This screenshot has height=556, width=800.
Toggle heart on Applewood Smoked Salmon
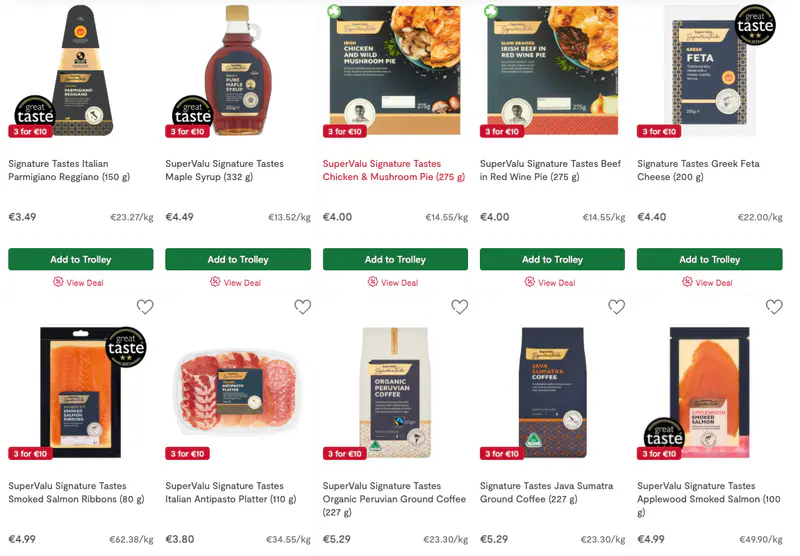(774, 307)
